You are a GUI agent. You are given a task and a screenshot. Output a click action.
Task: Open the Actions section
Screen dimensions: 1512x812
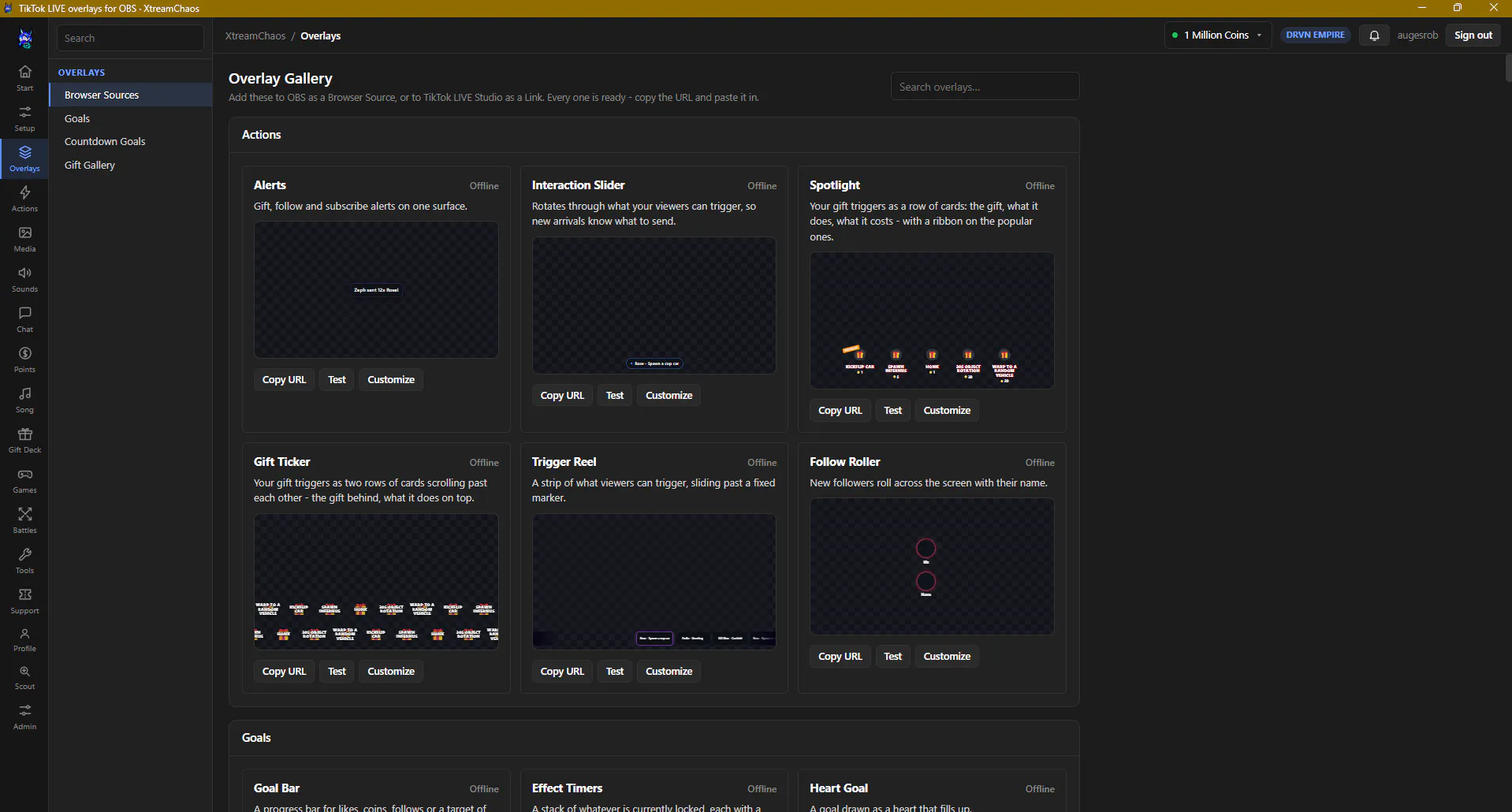click(x=24, y=199)
